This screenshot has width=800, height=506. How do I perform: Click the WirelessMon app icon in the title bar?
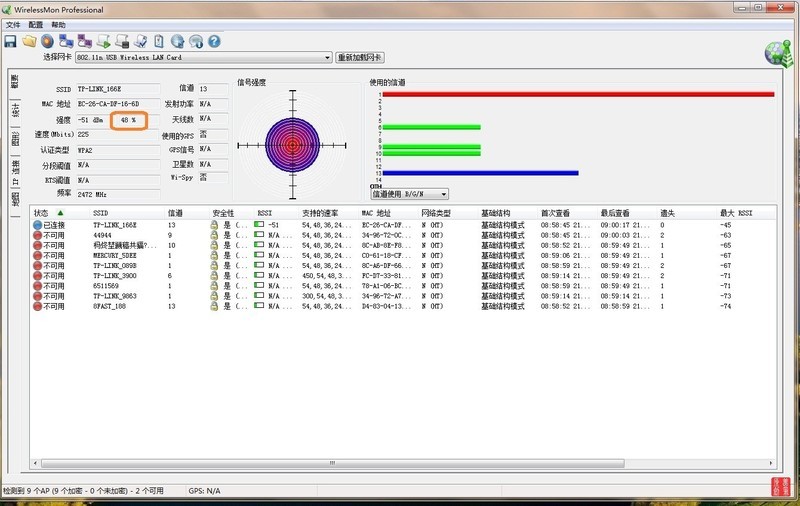tap(7, 10)
